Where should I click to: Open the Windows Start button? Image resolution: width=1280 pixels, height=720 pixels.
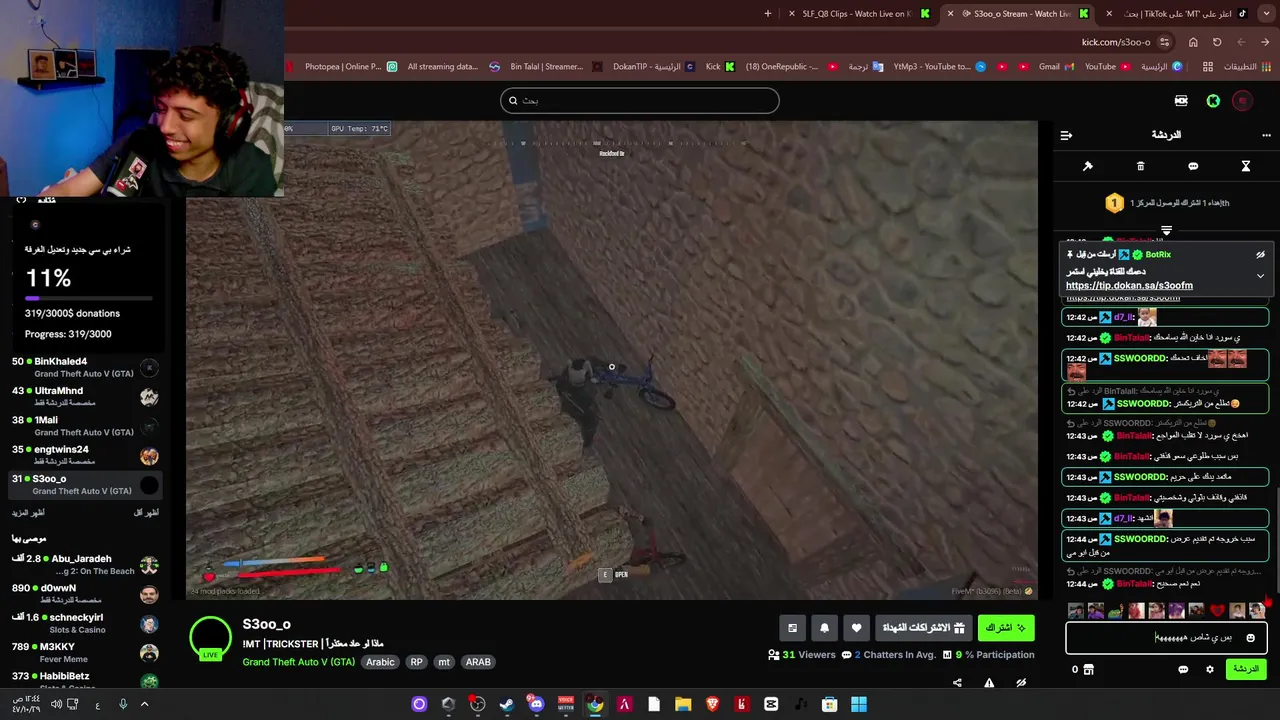tap(859, 704)
